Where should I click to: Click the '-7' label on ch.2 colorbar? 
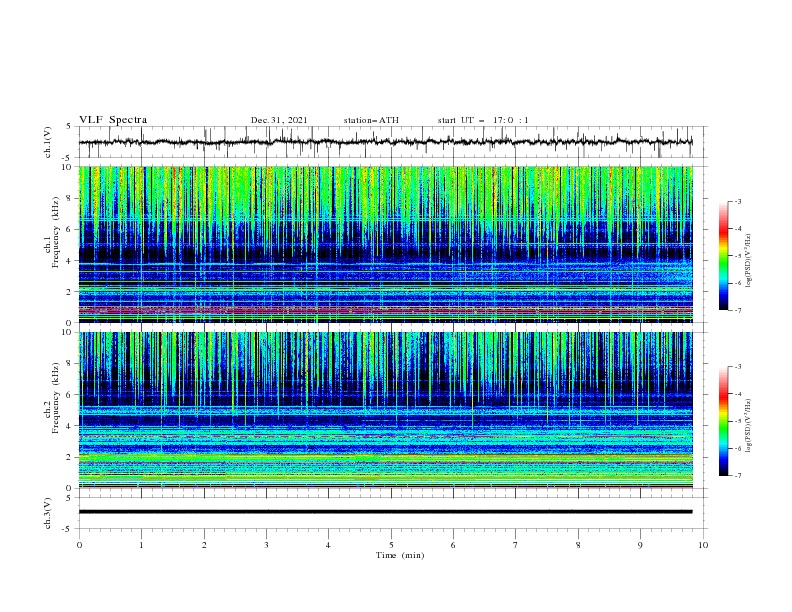(737, 475)
